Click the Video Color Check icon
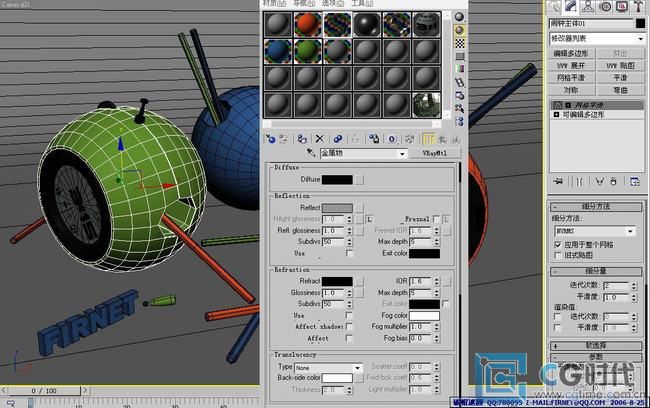The width and height of the screenshot is (650, 408). (459, 69)
